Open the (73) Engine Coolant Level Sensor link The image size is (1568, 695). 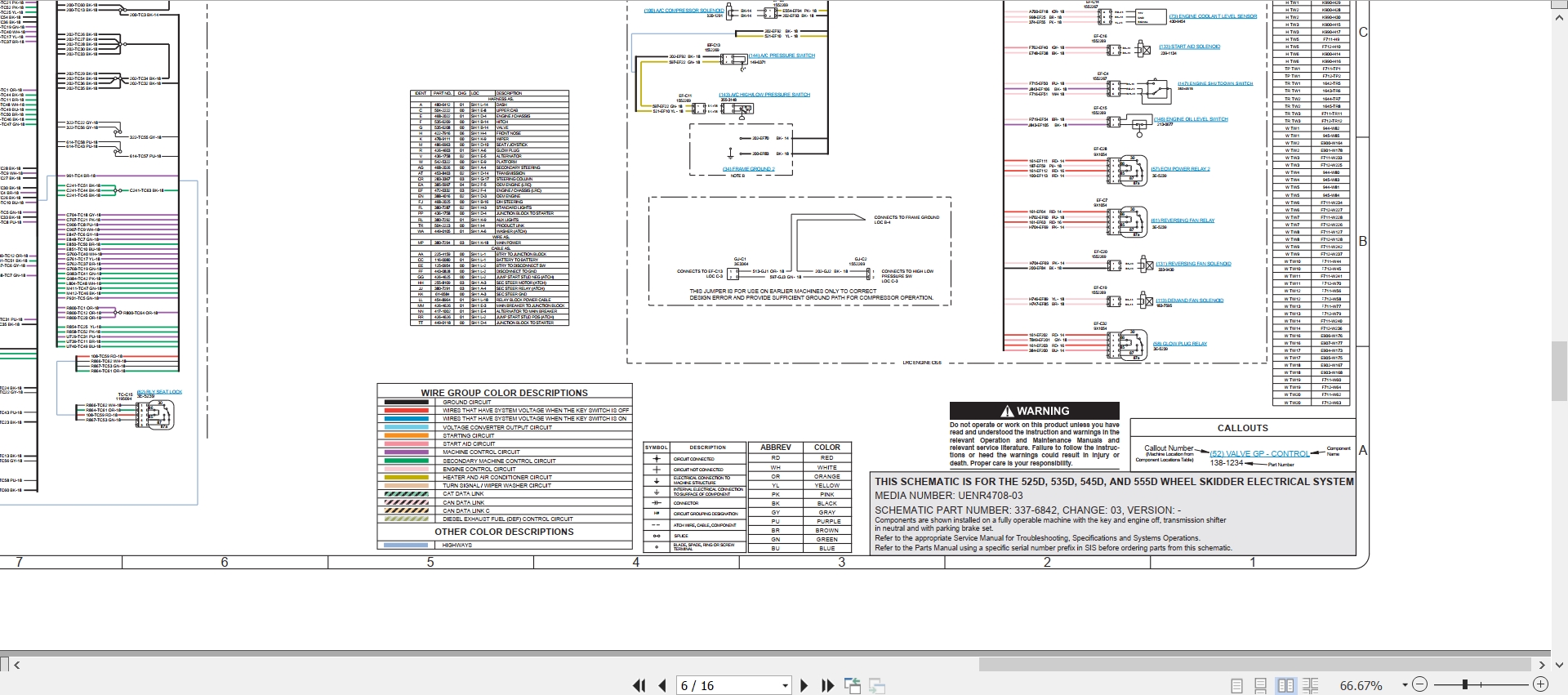1213,16
